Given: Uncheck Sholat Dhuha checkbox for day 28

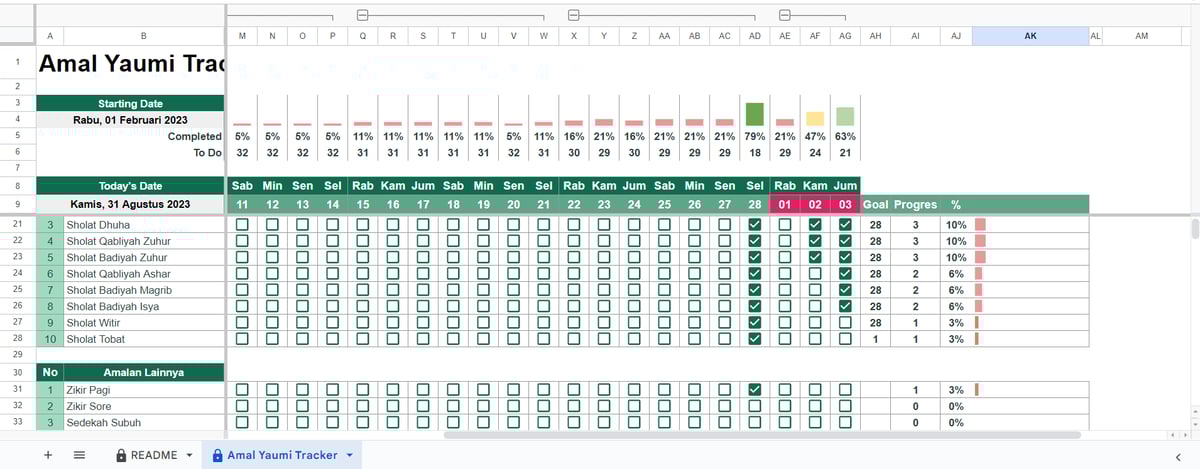Looking at the screenshot, I should coord(755,225).
